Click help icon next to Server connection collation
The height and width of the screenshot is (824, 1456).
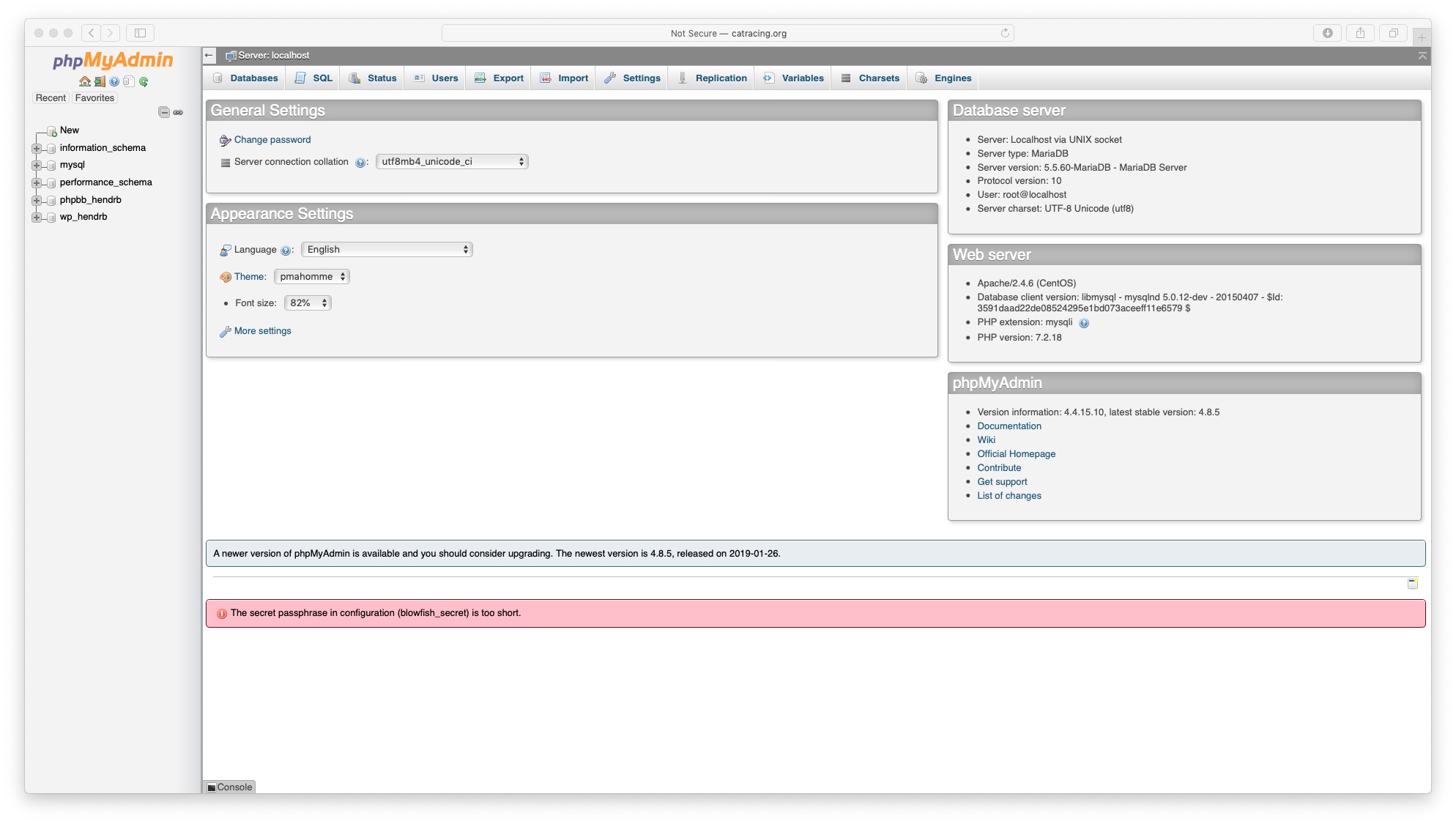coord(360,163)
